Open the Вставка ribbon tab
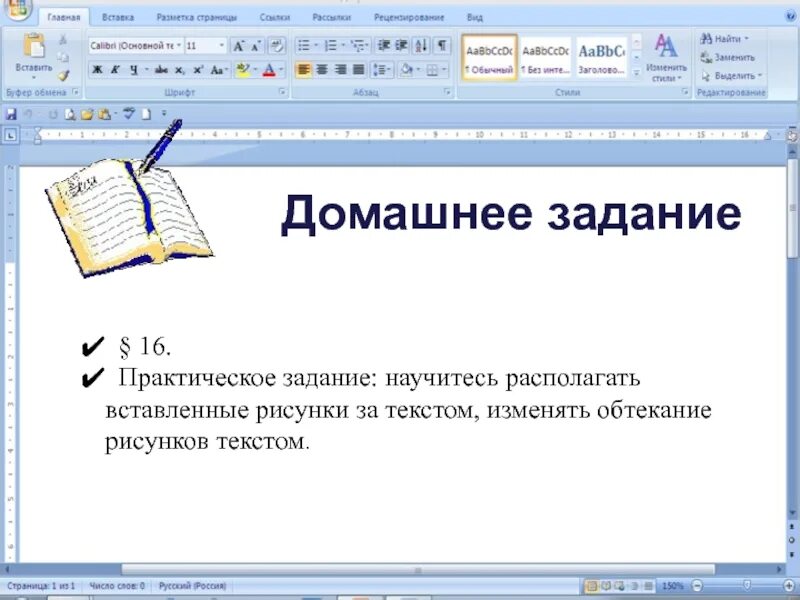Screen dimensions: 800x600 click(x=118, y=17)
